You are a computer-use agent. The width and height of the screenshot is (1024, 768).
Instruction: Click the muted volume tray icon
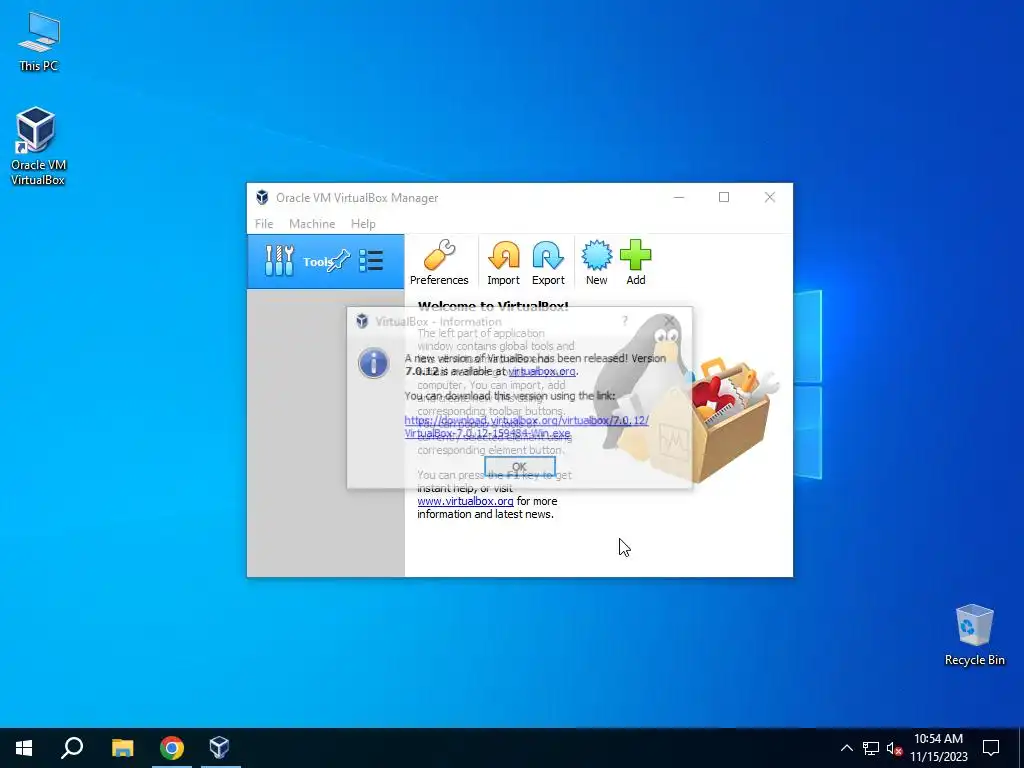point(894,748)
